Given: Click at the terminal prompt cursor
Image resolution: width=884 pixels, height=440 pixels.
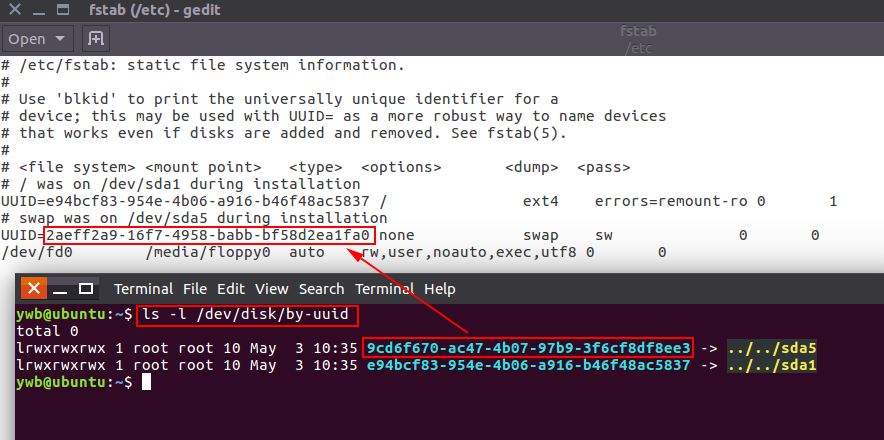Looking at the screenshot, I should pyautogui.click(x=146, y=382).
